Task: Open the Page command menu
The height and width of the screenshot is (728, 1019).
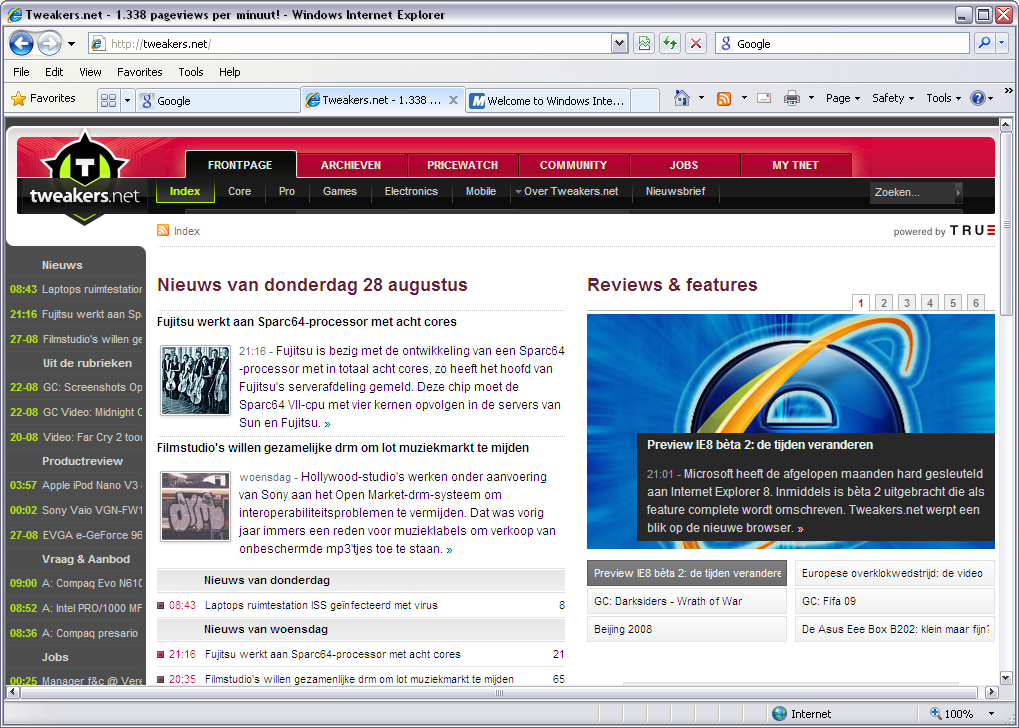Action: point(843,98)
